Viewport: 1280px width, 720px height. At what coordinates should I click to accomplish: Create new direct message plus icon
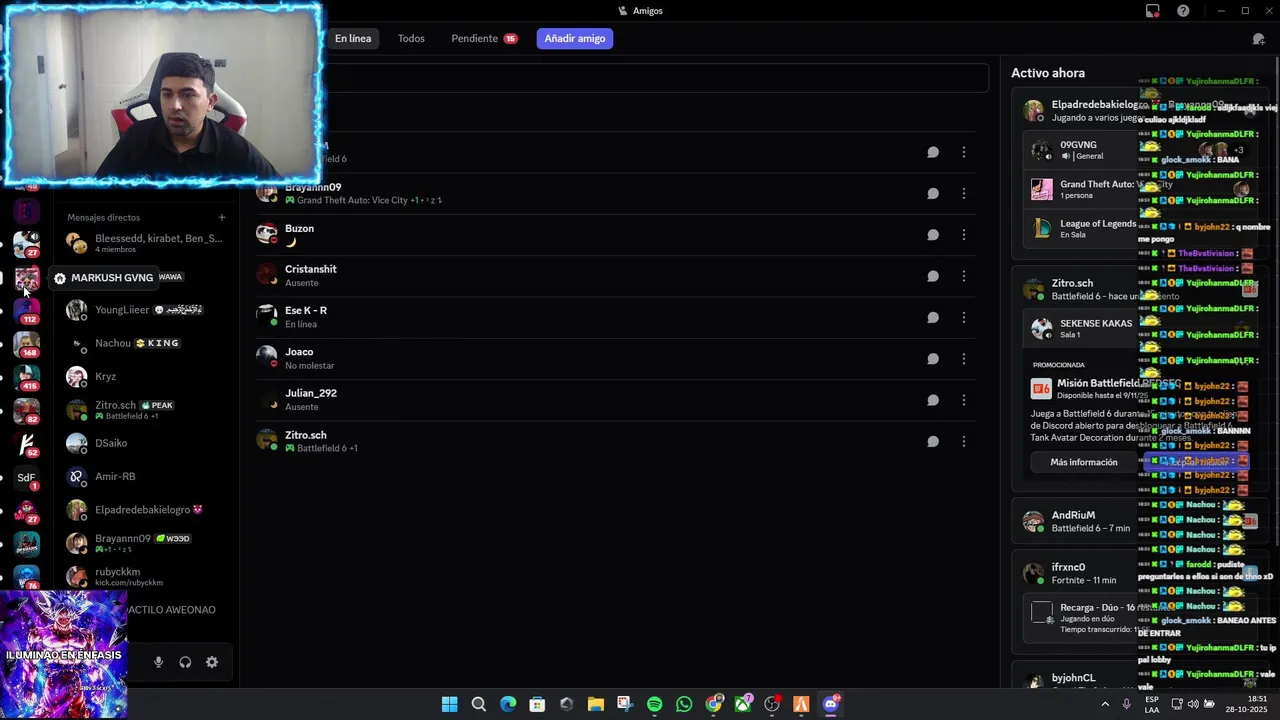222,217
